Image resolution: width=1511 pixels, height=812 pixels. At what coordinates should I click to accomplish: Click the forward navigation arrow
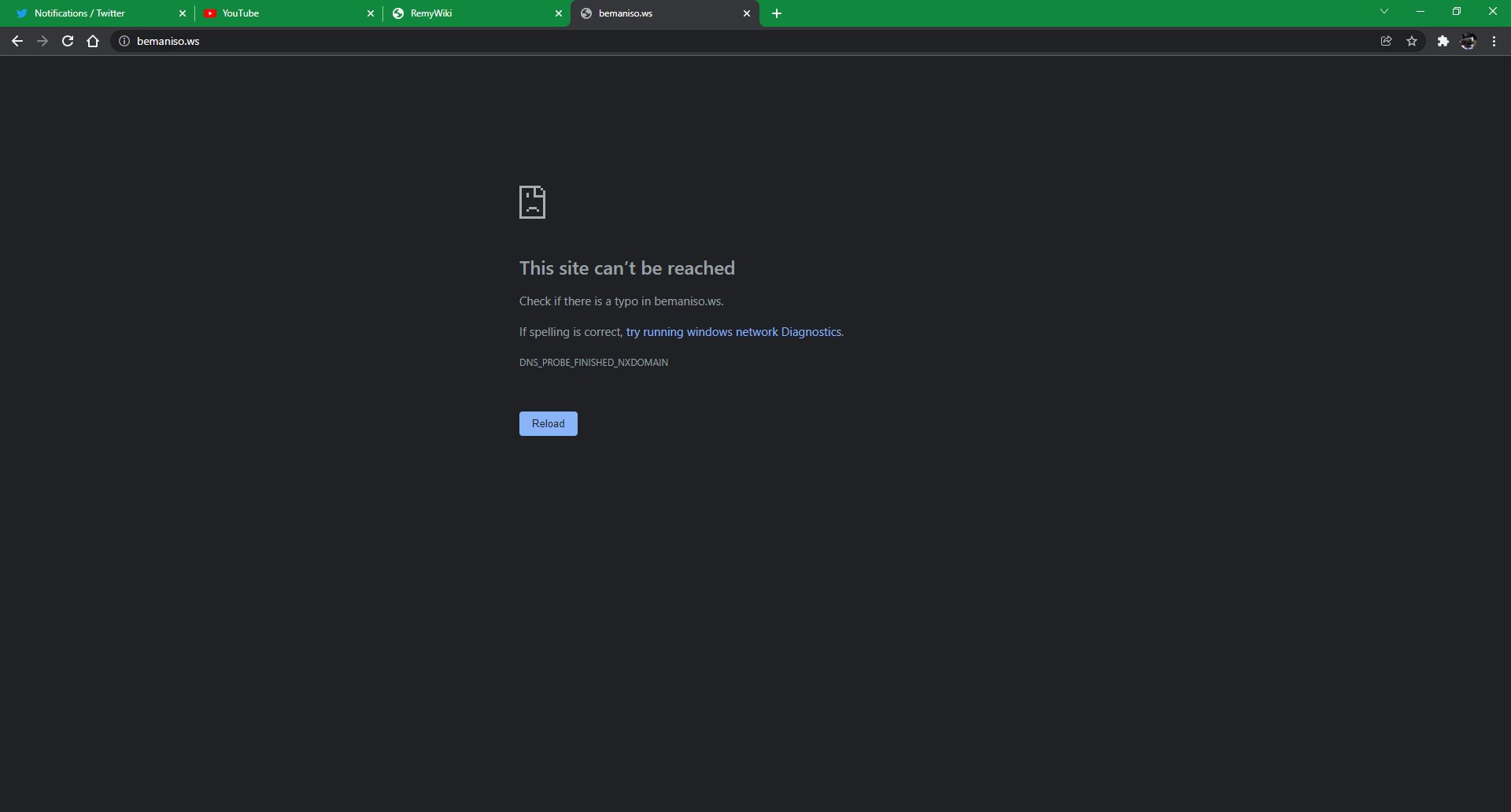coord(42,41)
